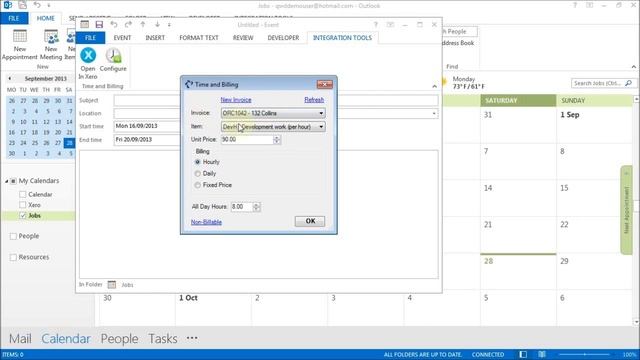The height and width of the screenshot is (360, 640).
Task: Click the New Appointment ribbon icon
Action: (x=20, y=36)
